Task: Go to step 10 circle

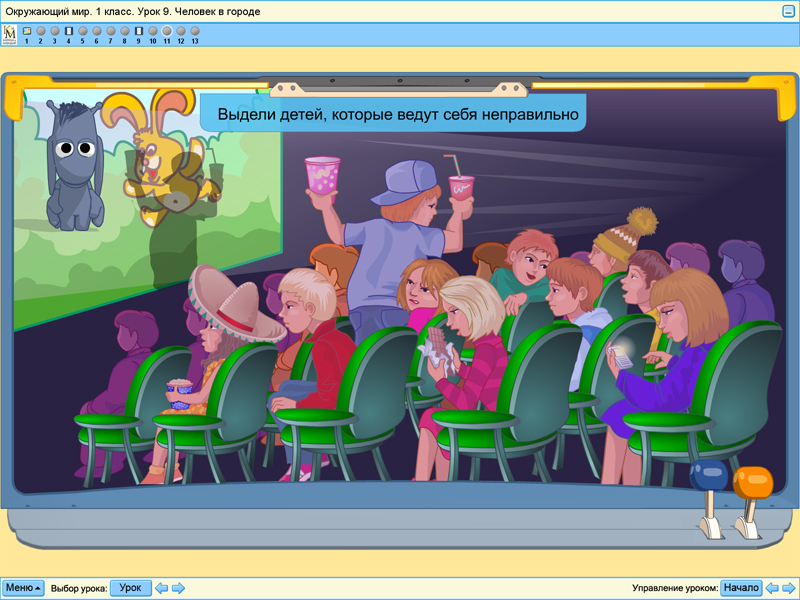Action: (x=153, y=31)
